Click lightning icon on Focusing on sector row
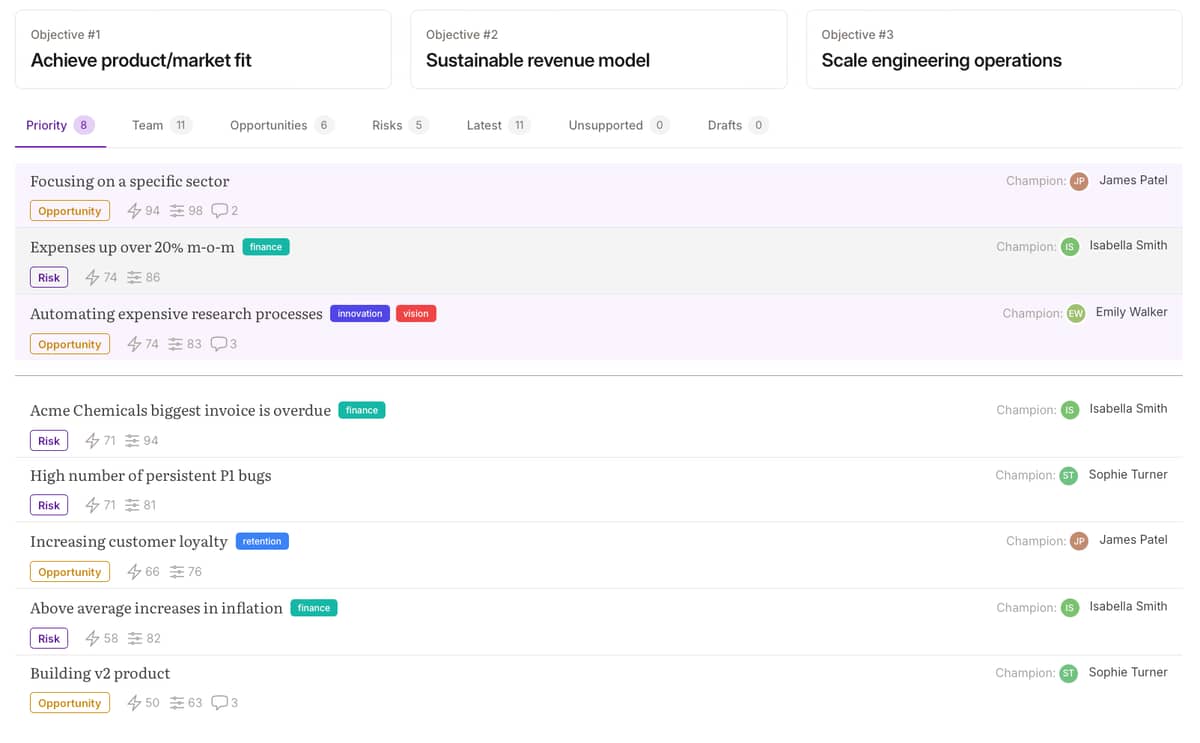 pos(134,211)
